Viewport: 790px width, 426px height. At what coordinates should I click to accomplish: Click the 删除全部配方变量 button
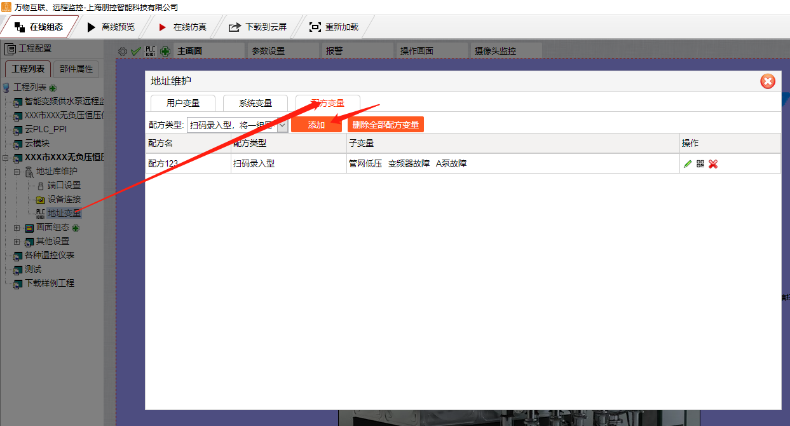pyautogui.click(x=386, y=125)
